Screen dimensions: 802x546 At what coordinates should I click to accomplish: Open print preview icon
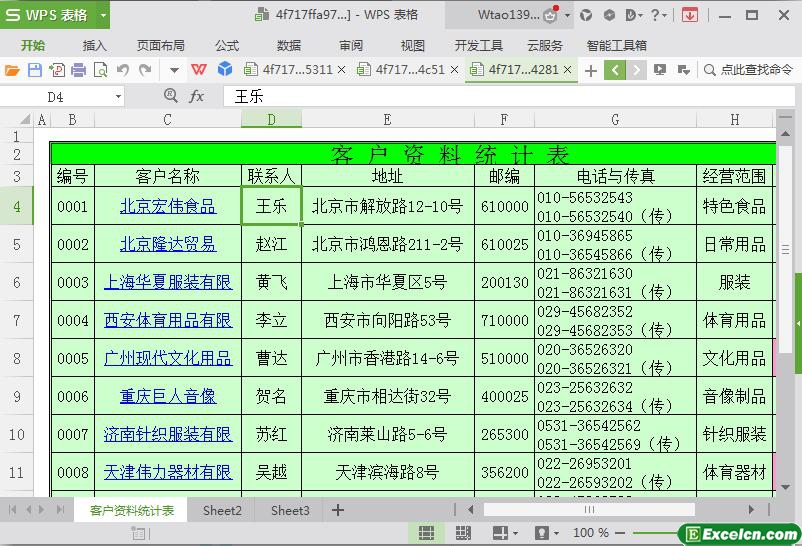click(x=101, y=70)
